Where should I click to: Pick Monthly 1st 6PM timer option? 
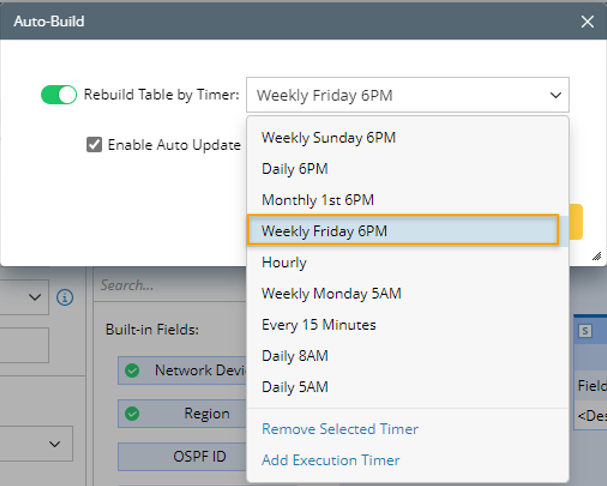[318, 200]
